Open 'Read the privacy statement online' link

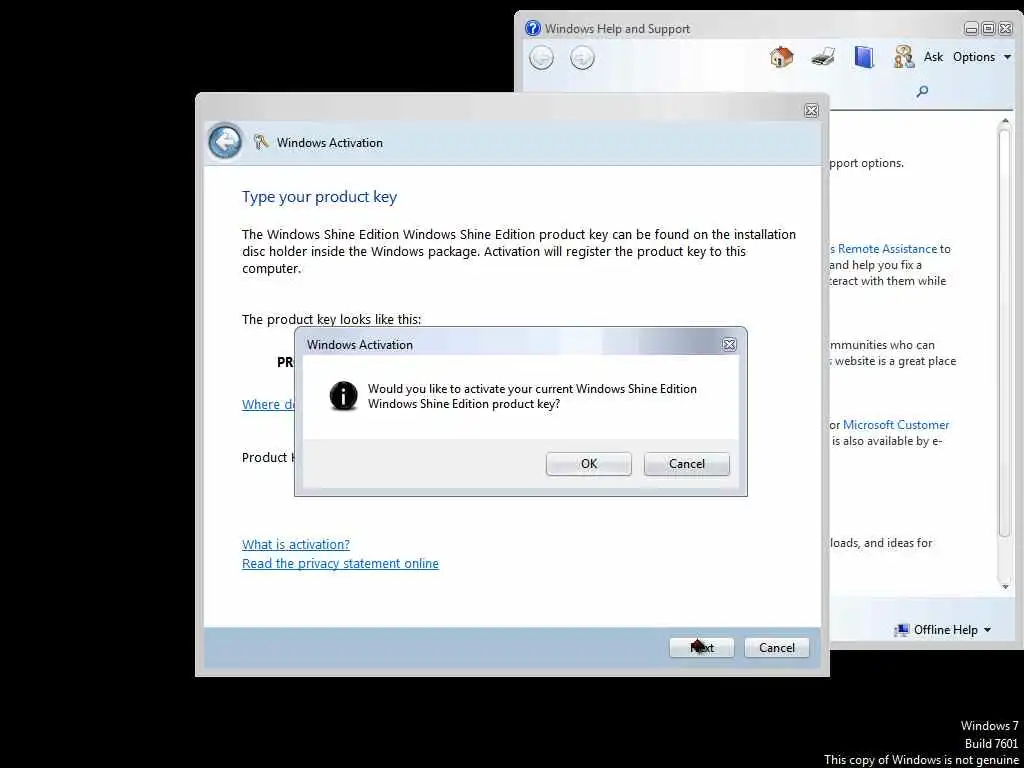tap(340, 563)
